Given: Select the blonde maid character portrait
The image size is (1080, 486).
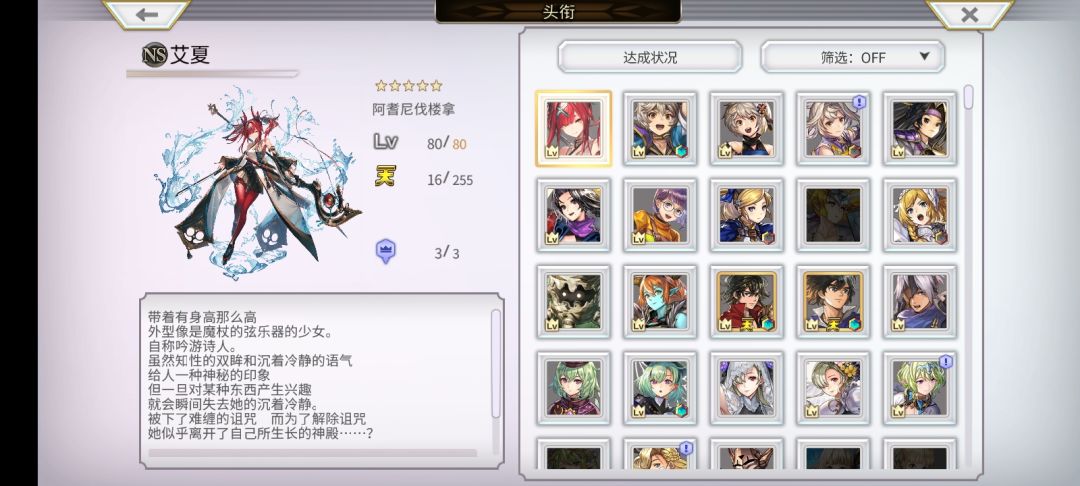Looking at the screenshot, I should click(x=920, y=215).
